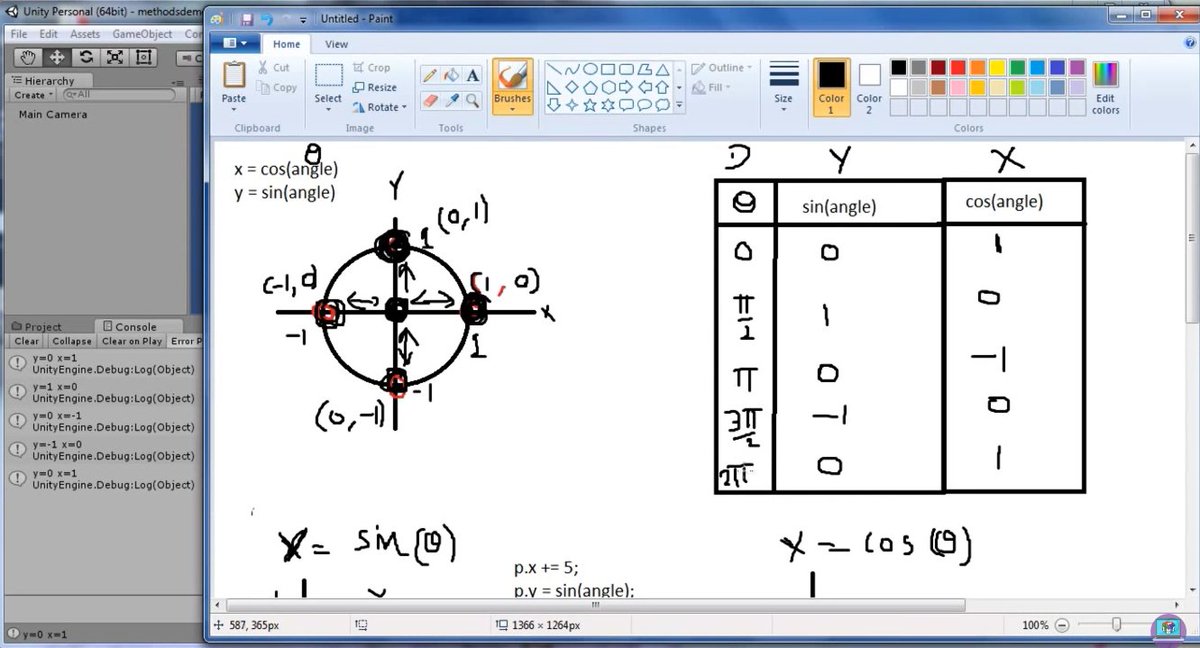Open Unity Edit menu
The image size is (1200, 648).
coord(48,34)
